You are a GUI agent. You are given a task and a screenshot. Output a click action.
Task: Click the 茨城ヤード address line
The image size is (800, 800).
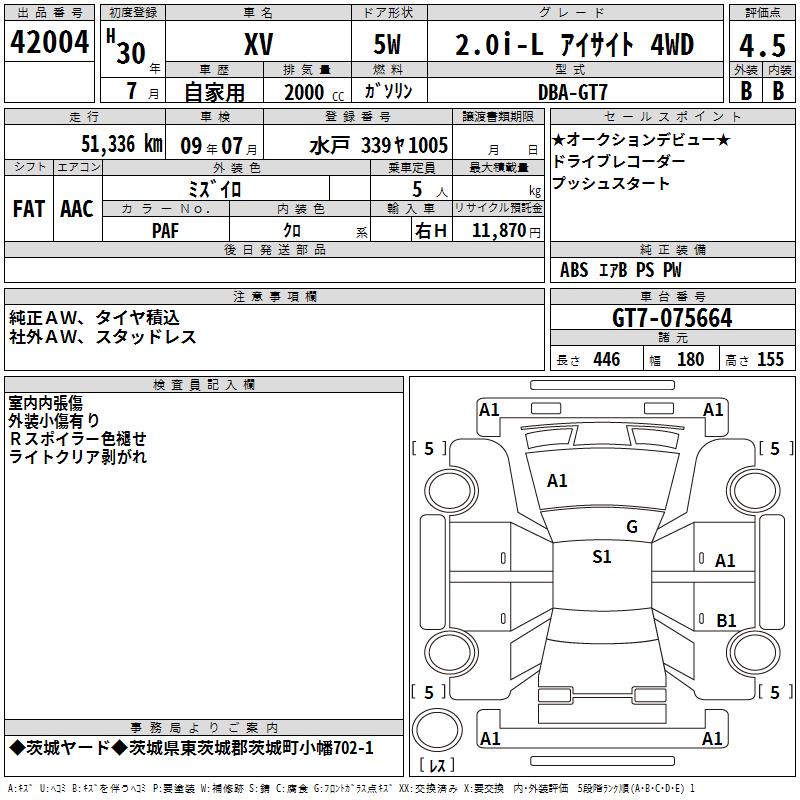click(x=191, y=748)
